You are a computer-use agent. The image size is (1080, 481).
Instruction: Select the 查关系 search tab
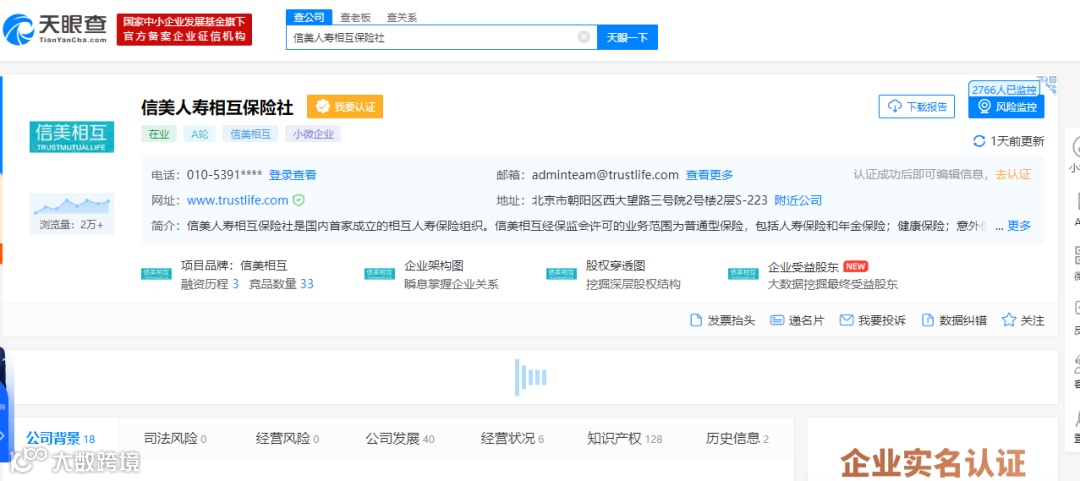point(402,18)
